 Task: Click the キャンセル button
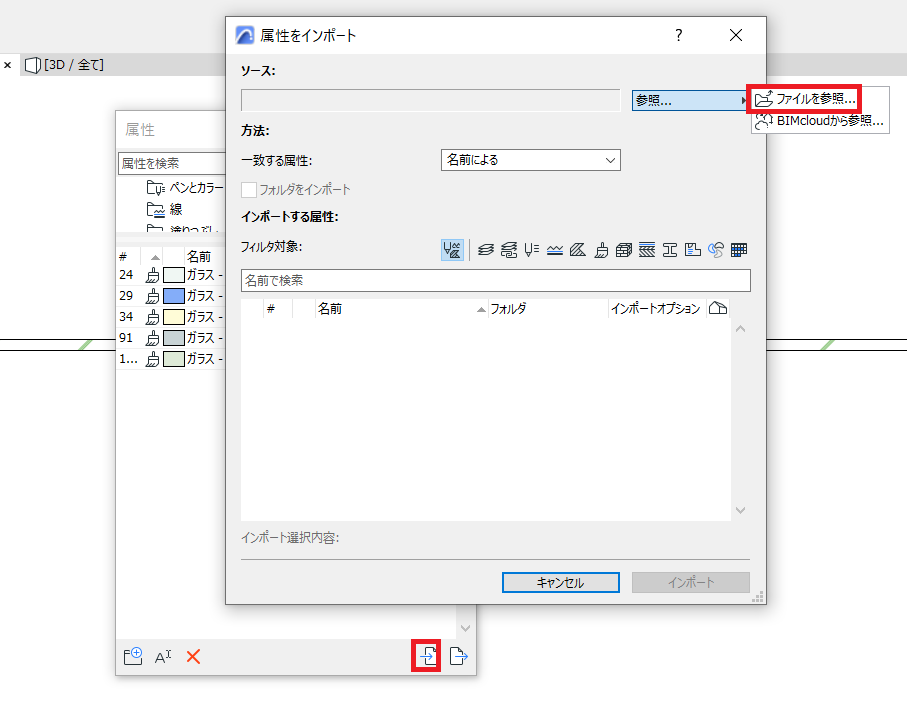click(x=561, y=582)
